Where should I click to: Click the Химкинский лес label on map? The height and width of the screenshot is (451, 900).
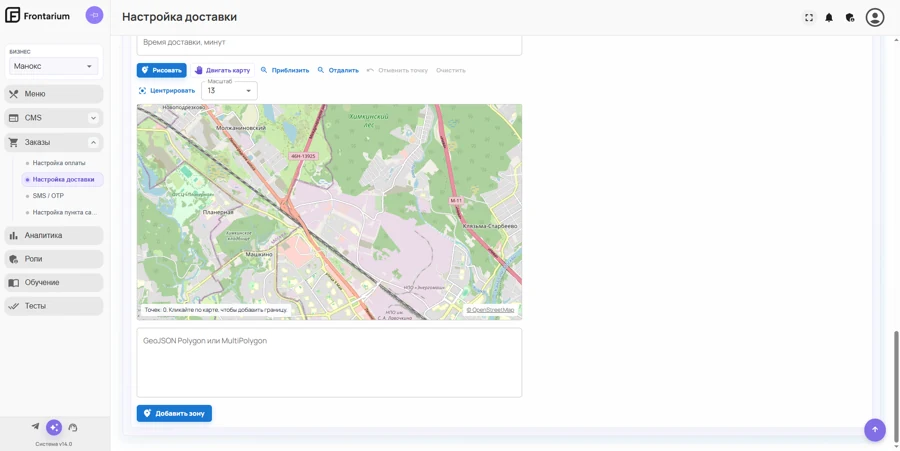[369, 119]
